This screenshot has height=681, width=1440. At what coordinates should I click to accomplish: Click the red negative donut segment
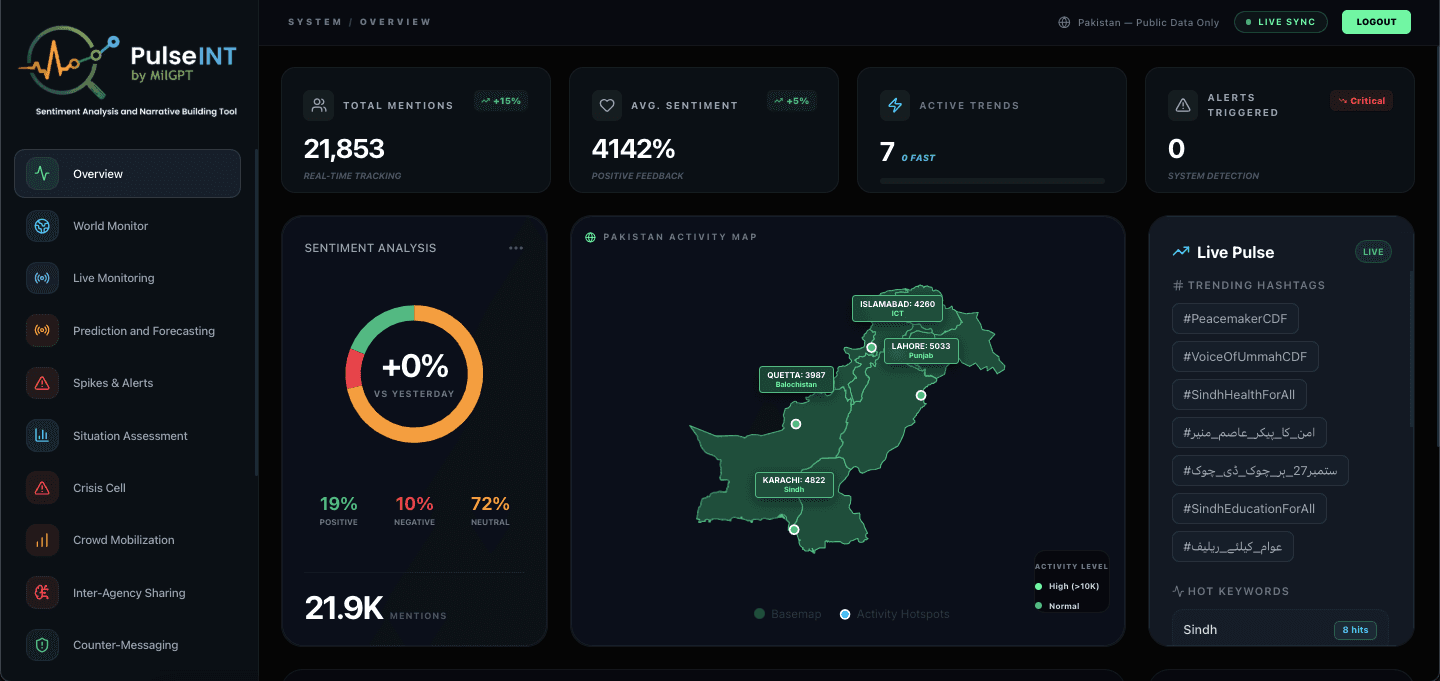click(354, 369)
